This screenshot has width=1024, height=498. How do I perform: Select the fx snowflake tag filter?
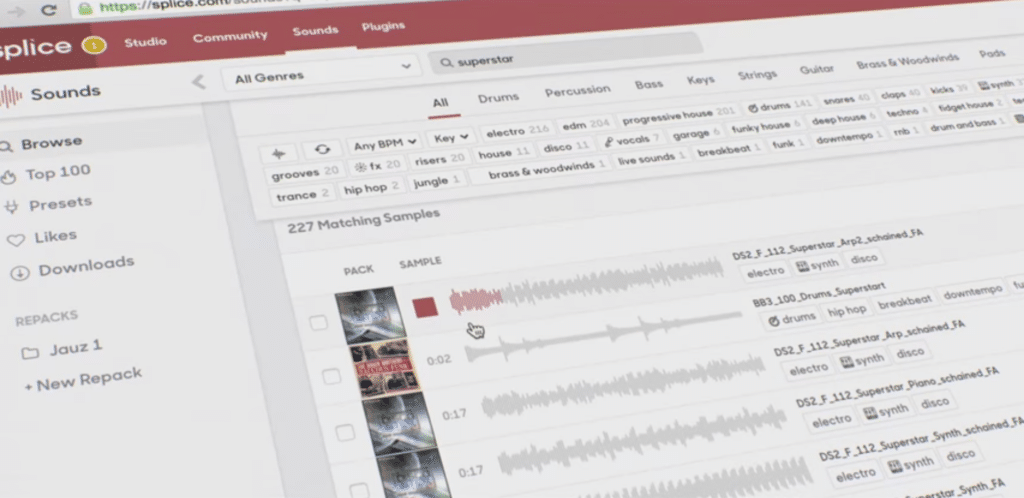(376, 166)
